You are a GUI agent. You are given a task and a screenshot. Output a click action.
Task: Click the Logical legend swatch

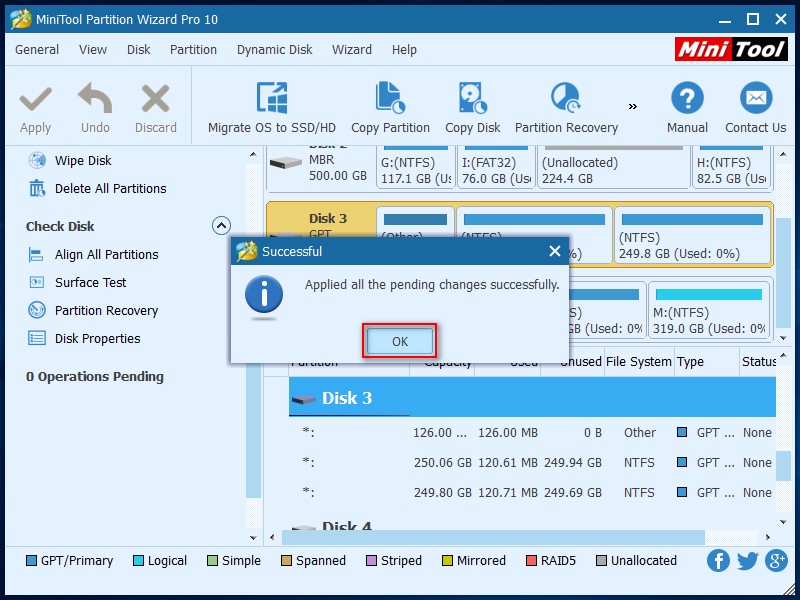pyautogui.click(x=138, y=561)
